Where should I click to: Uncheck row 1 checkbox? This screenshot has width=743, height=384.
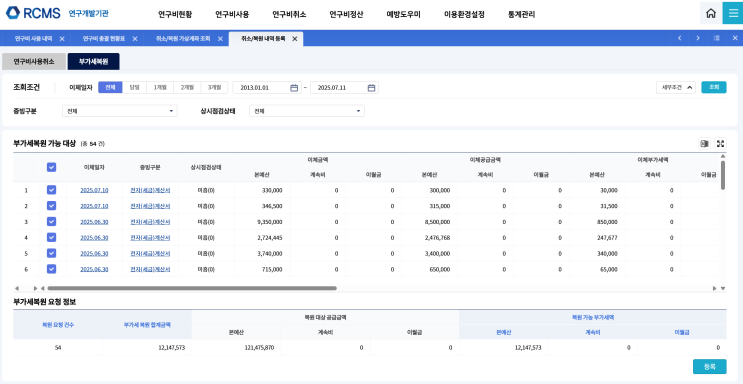click(52, 190)
